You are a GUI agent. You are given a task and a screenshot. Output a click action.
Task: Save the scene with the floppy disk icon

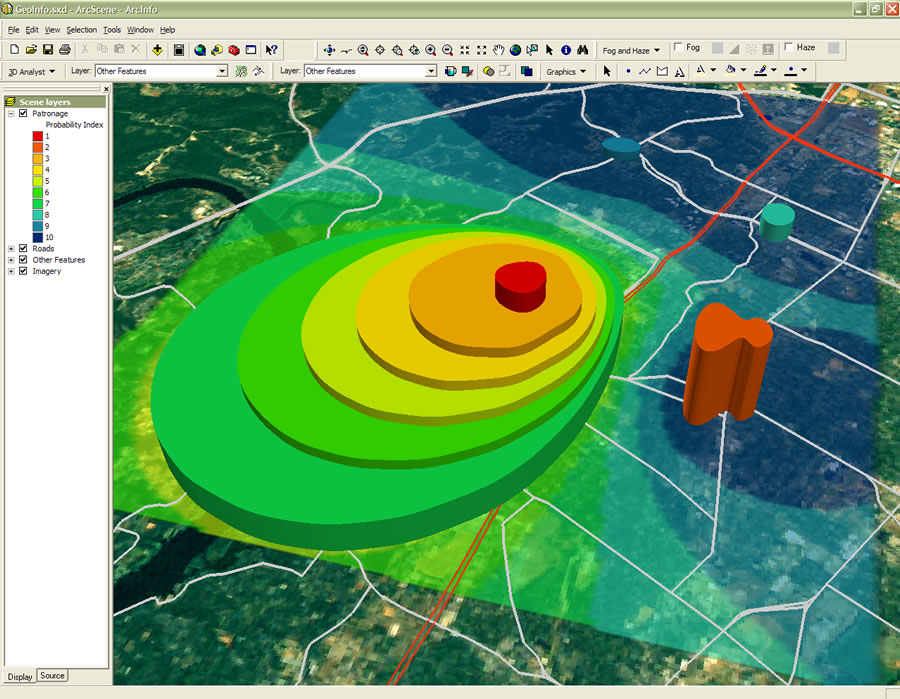(48, 50)
